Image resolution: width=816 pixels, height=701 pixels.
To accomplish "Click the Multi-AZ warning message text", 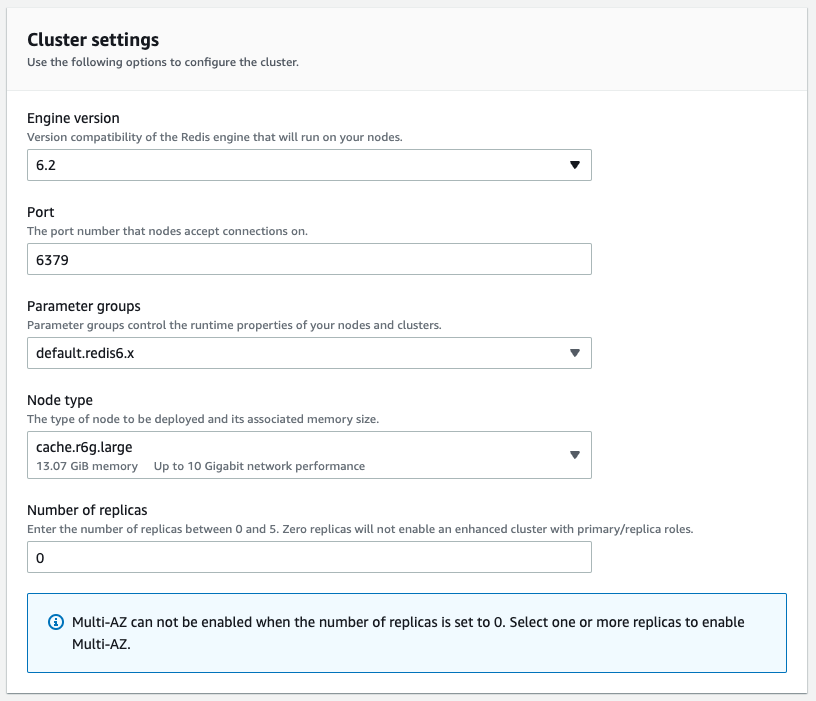I will click(x=408, y=633).
